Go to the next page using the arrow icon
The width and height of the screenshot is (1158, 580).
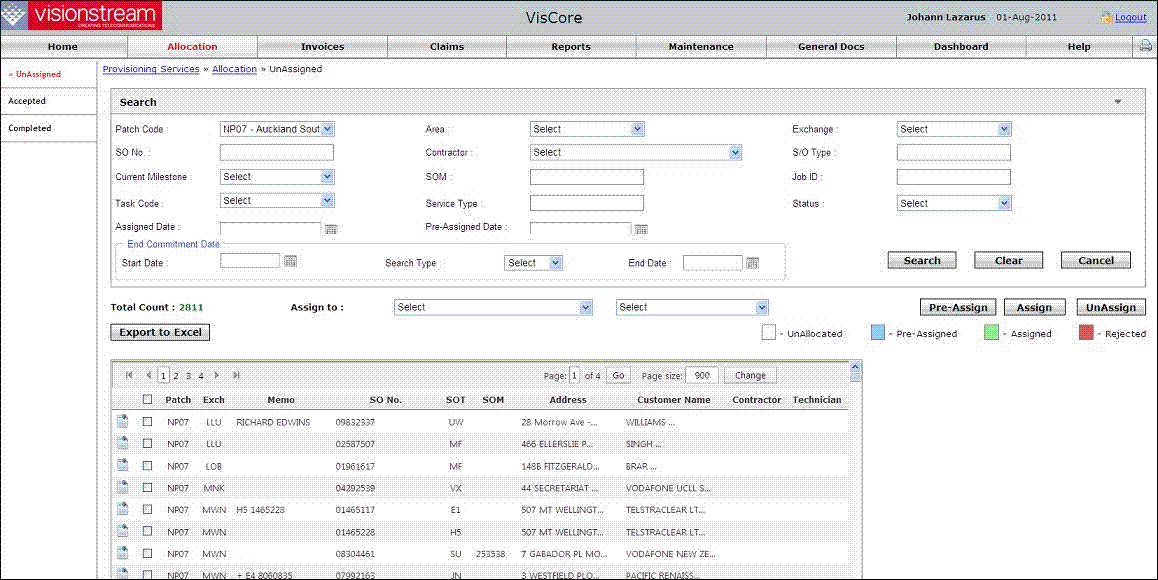click(217, 375)
